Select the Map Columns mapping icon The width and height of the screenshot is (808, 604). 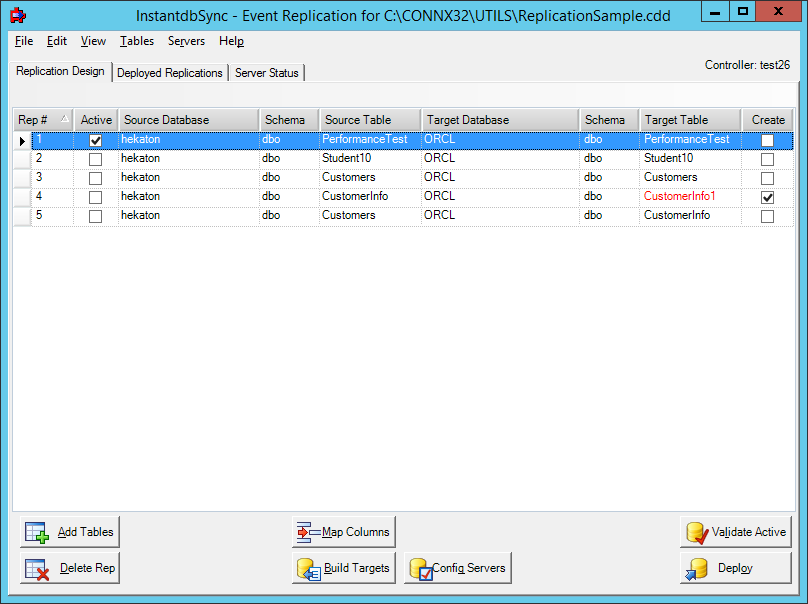pyautogui.click(x=305, y=531)
